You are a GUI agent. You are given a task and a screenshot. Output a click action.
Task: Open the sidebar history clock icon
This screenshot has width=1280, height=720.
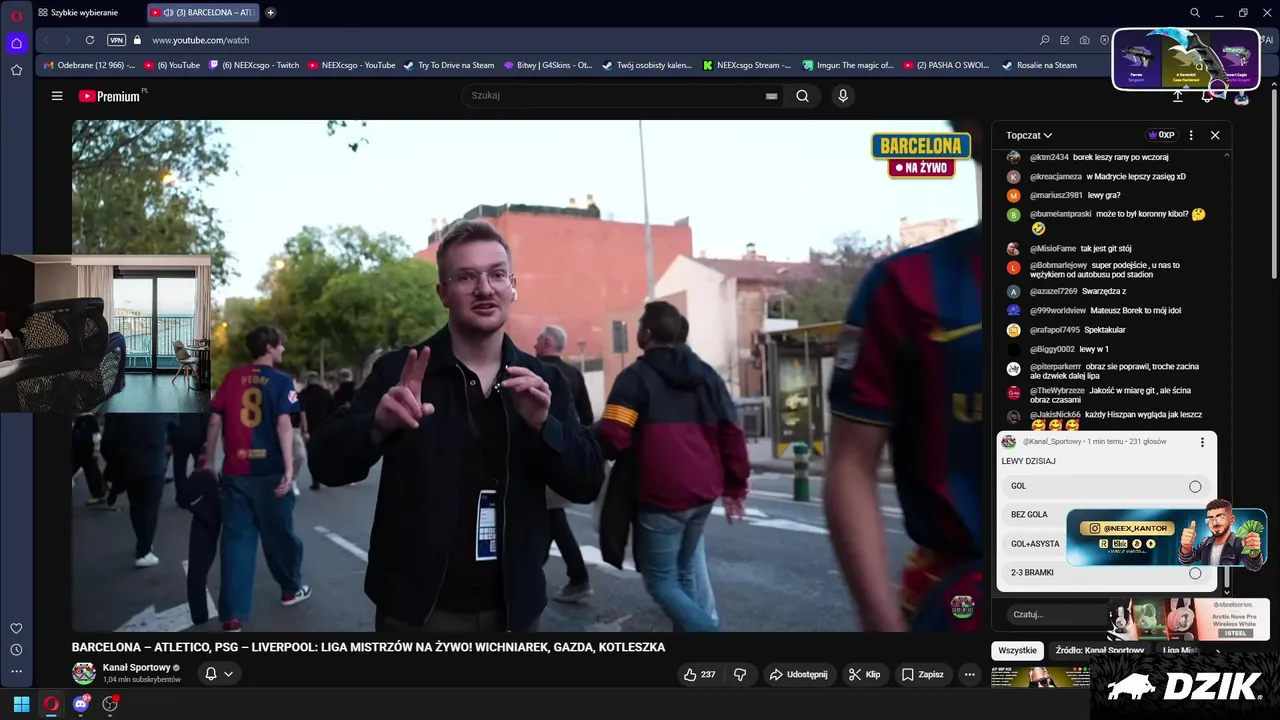tap(16, 650)
